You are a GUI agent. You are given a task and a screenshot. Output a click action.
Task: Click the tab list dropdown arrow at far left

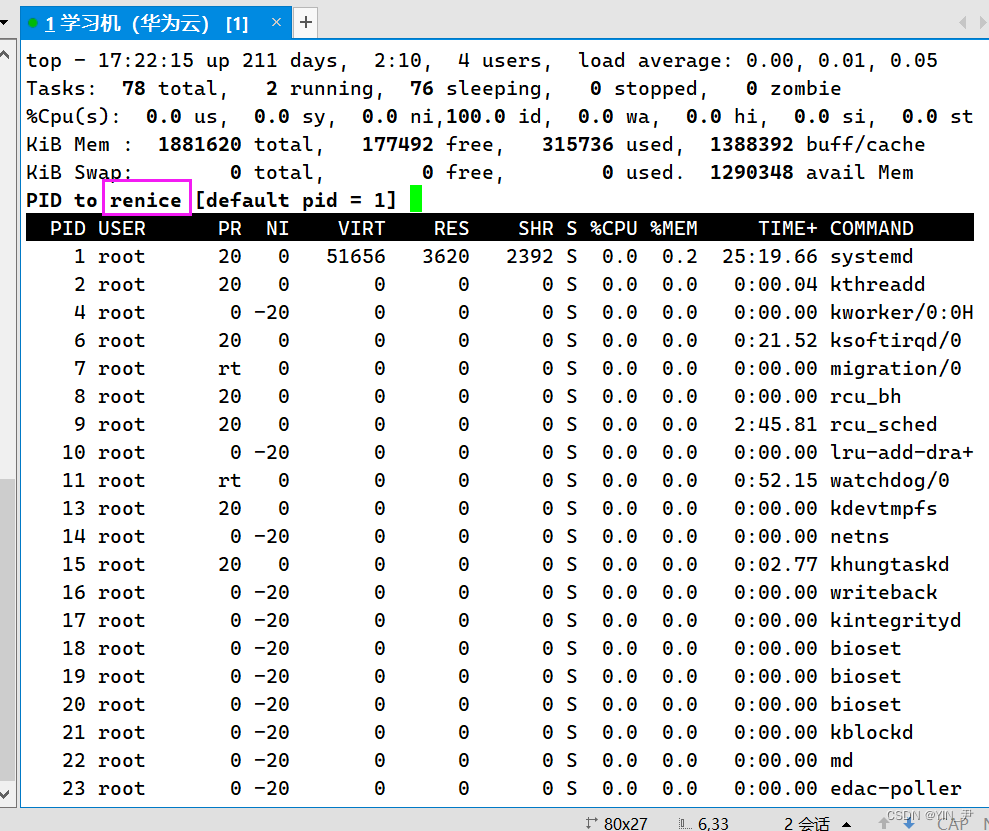[4, 23]
